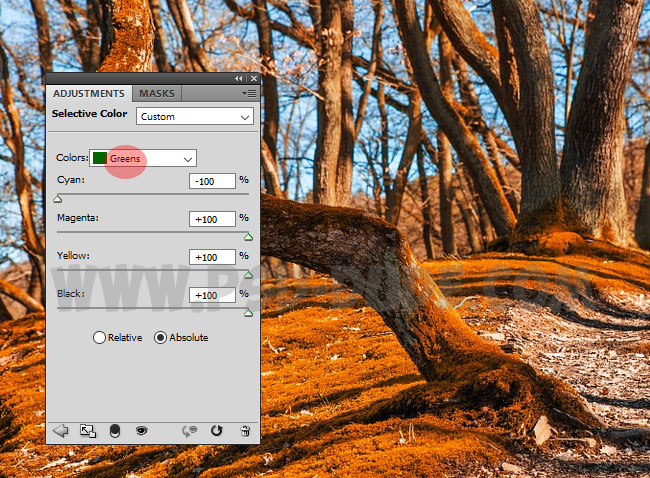
Task: Click the Yellow value input field
Action: click(211, 257)
